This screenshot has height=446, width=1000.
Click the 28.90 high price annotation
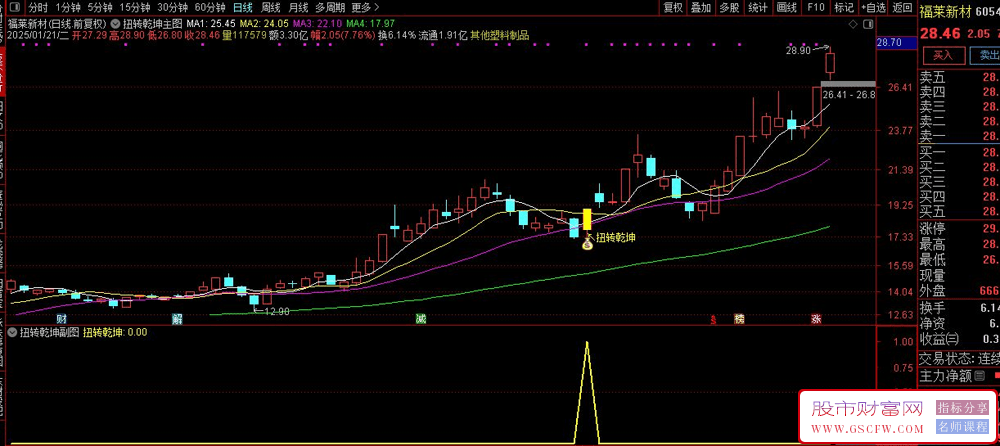(799, 50)
